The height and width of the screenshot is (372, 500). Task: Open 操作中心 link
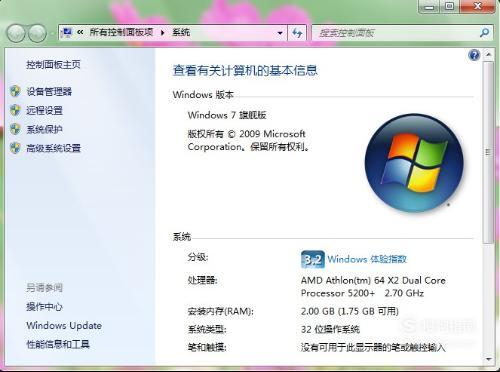pos(44,307)
